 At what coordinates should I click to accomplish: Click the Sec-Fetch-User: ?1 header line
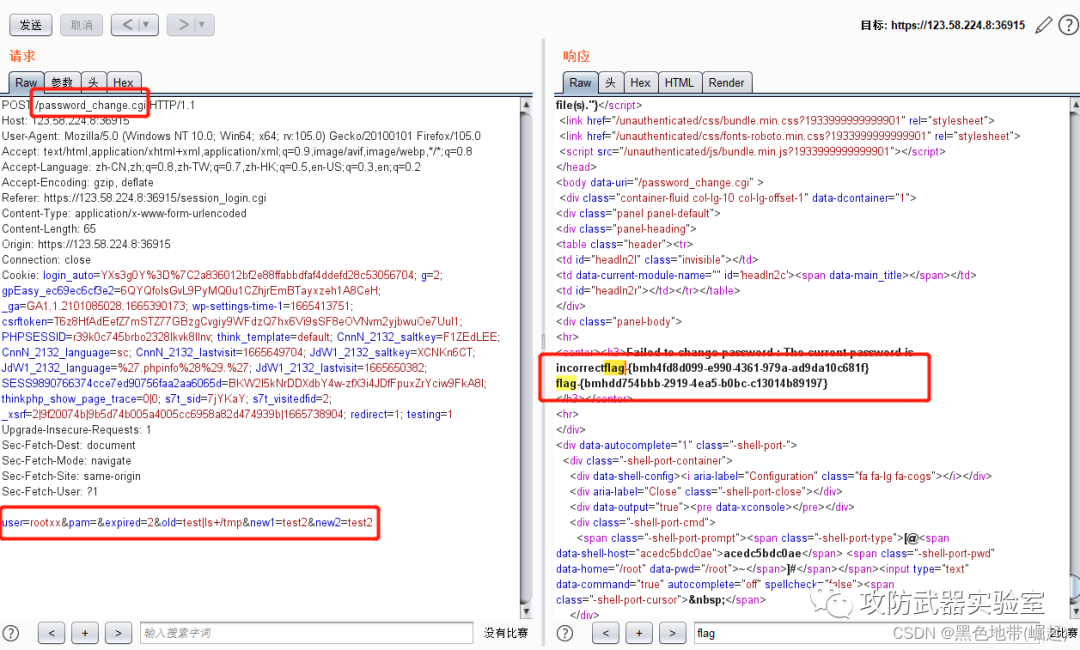pyautogui.click(x=50, y=492)
